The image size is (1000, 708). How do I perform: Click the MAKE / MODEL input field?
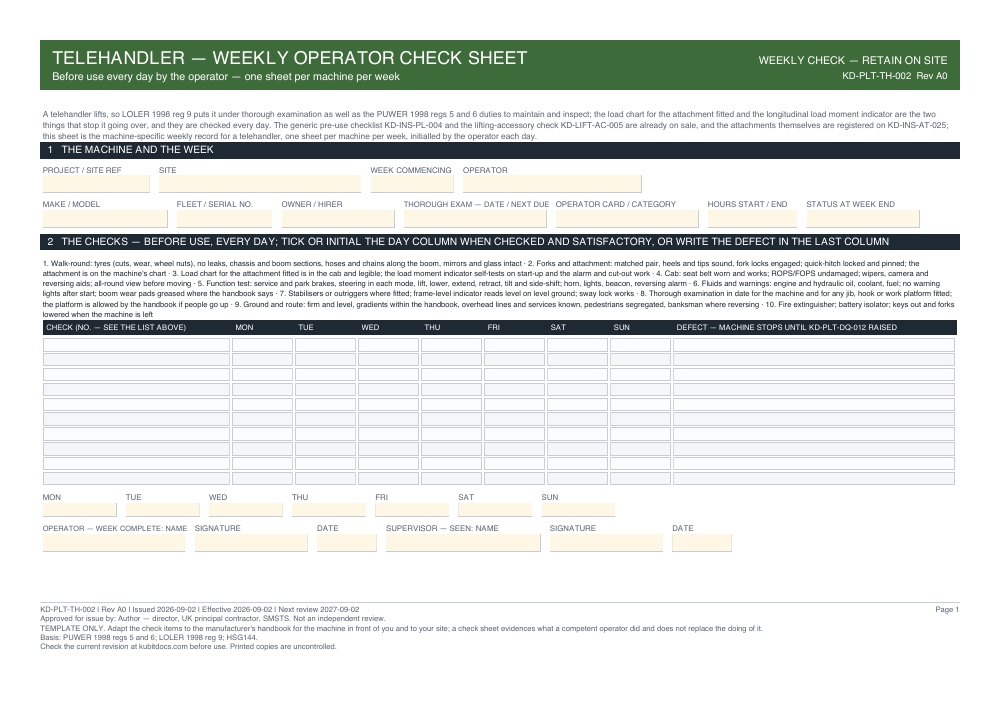click(x=105, y=219)
